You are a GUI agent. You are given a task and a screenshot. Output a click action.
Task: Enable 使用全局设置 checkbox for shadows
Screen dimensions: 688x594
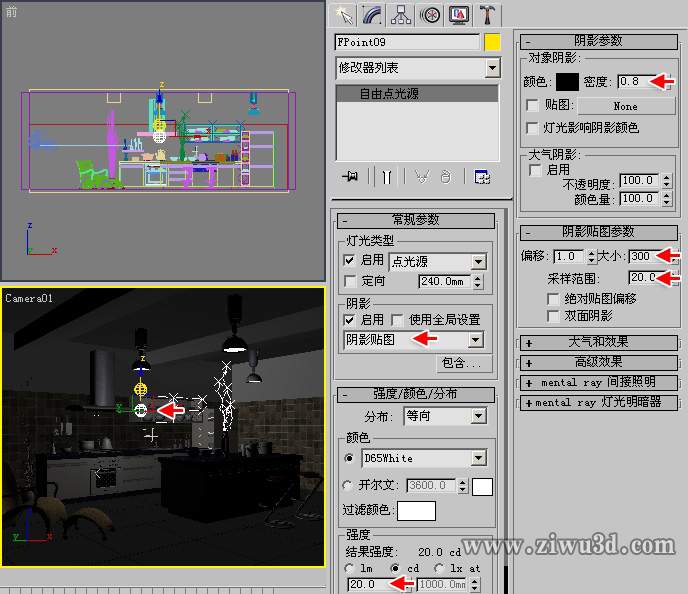coord(397,320)
